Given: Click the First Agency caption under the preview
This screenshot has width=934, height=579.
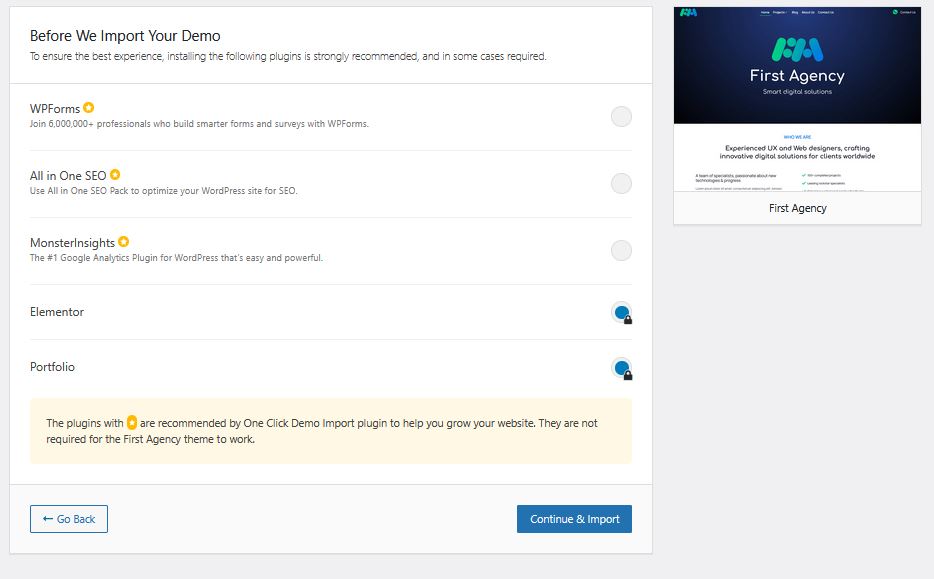Looking at the screenshot, I should [798, 208].
